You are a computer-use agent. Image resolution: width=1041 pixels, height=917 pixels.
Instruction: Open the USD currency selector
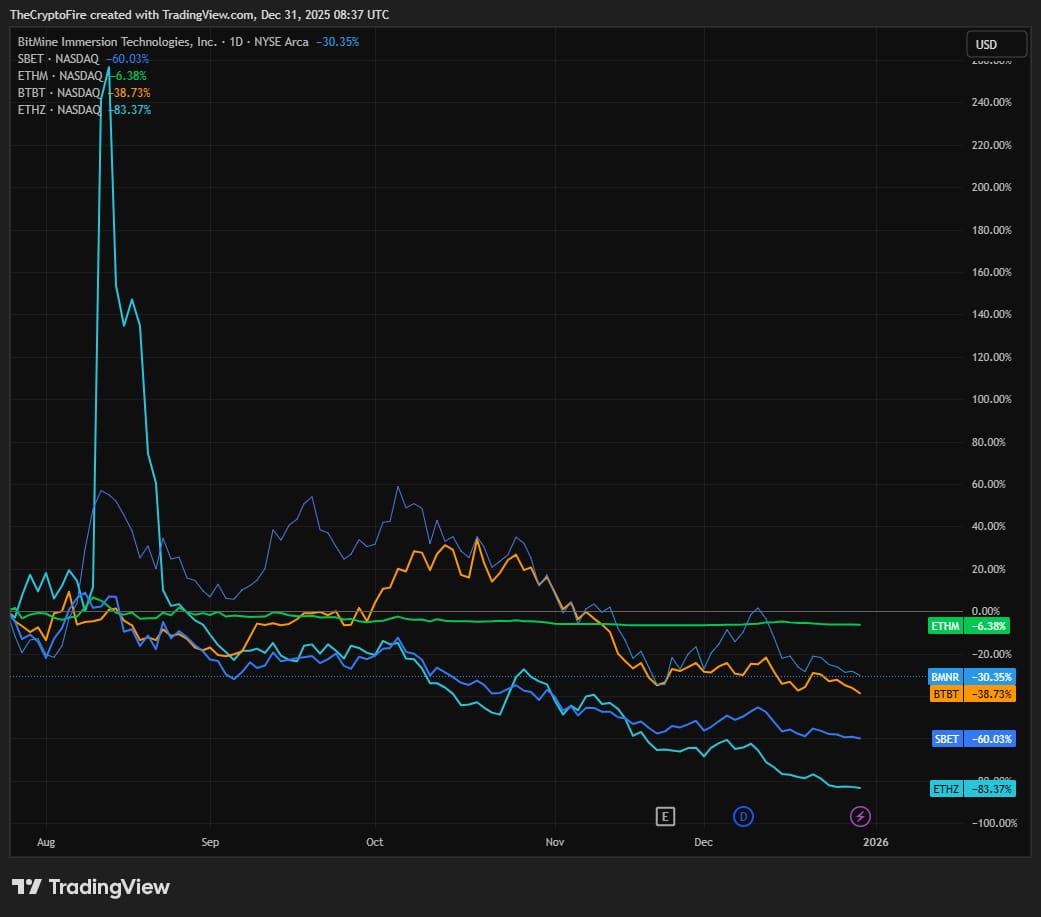click(x=996, y=45)
